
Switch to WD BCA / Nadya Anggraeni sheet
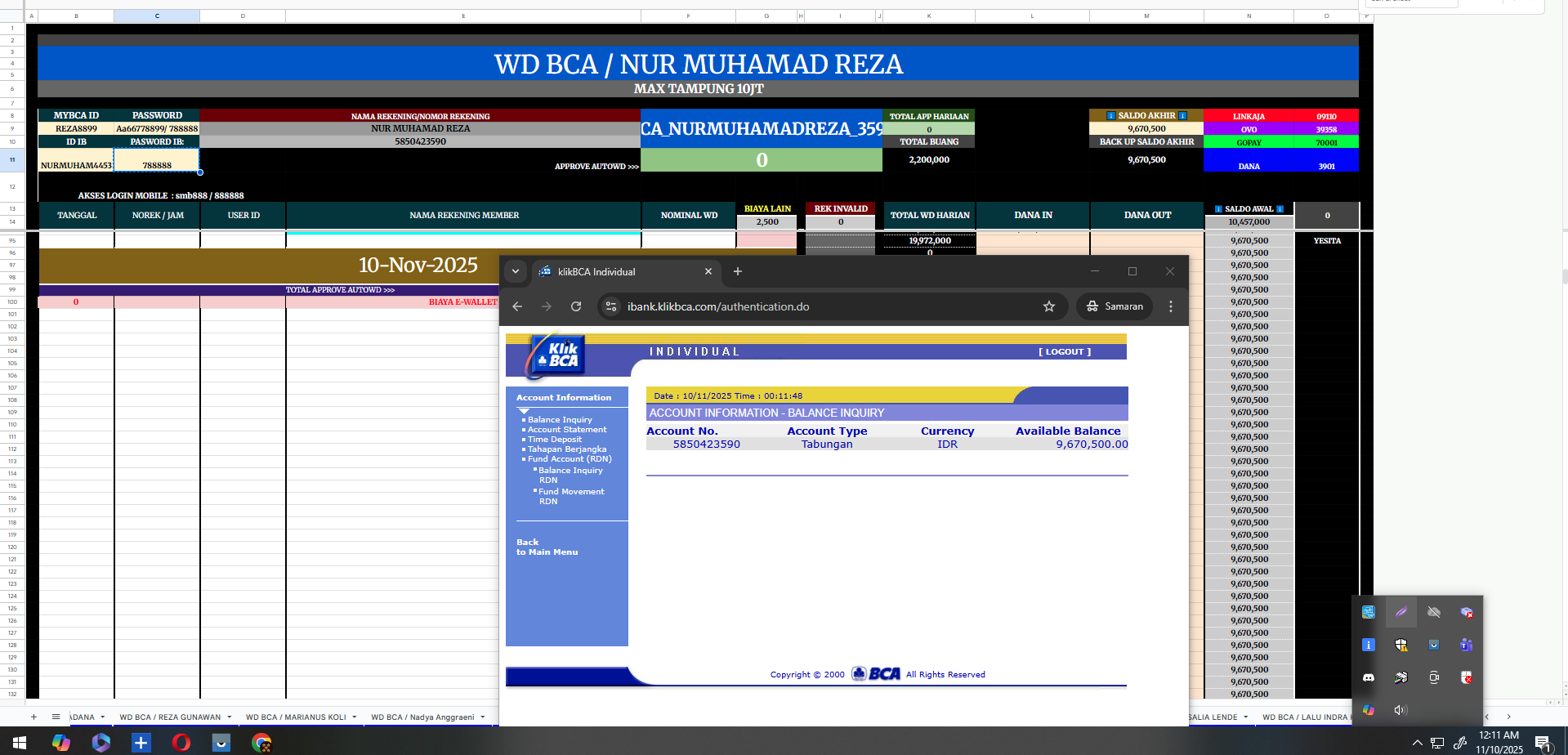coord(422,717)
